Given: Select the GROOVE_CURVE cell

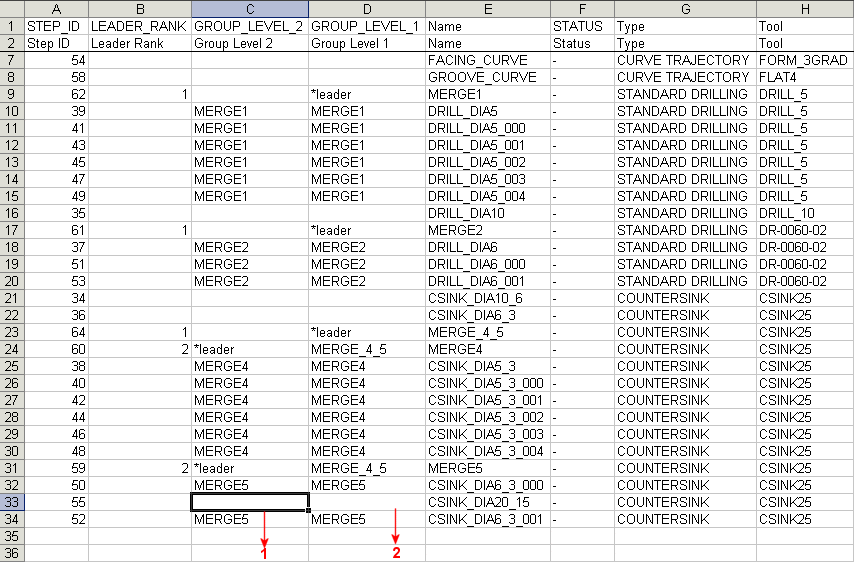Looking at the screenshot, I should pyautogui.click(x=487, y=77).
